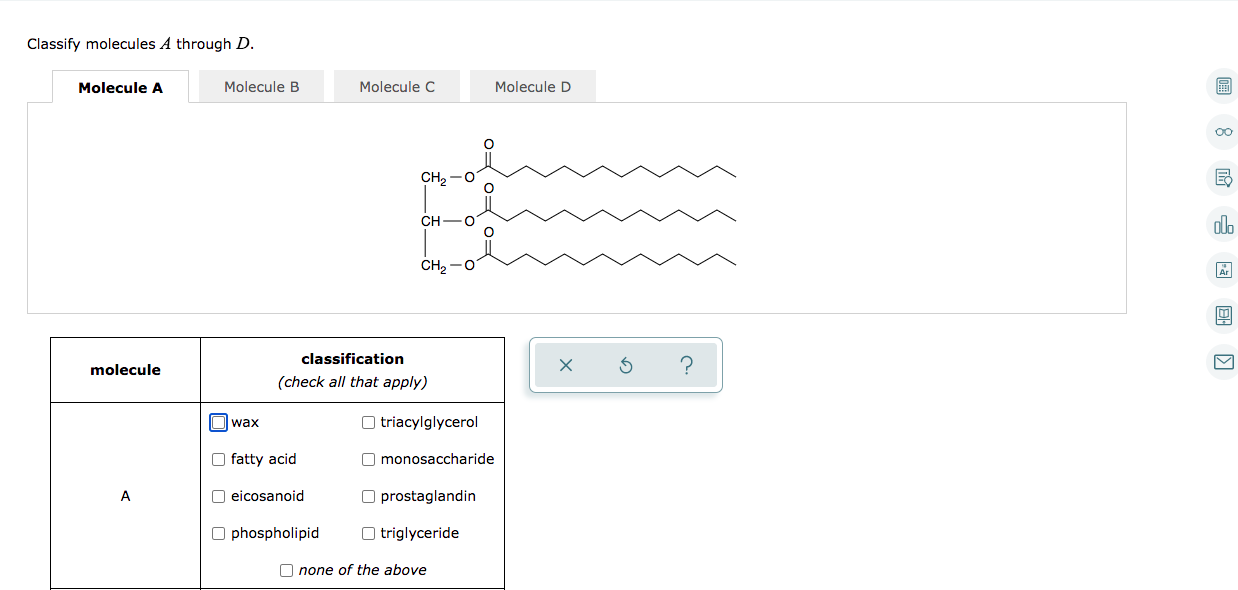Open help via the question mark icon

(x=686, y=365)
